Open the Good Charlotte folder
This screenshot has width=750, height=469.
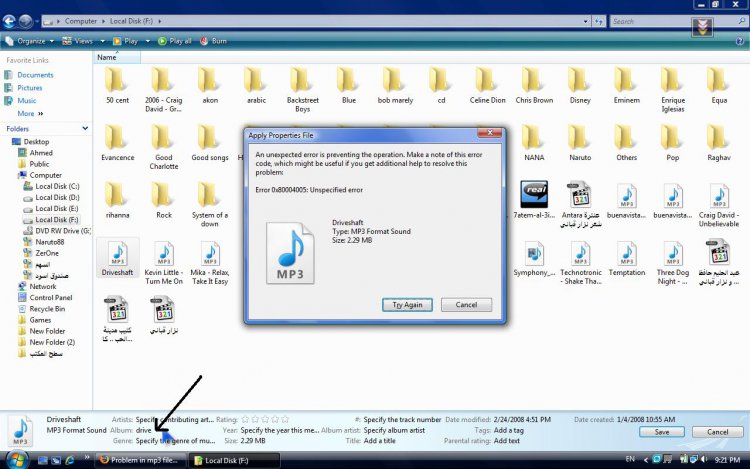click(164, 148)
